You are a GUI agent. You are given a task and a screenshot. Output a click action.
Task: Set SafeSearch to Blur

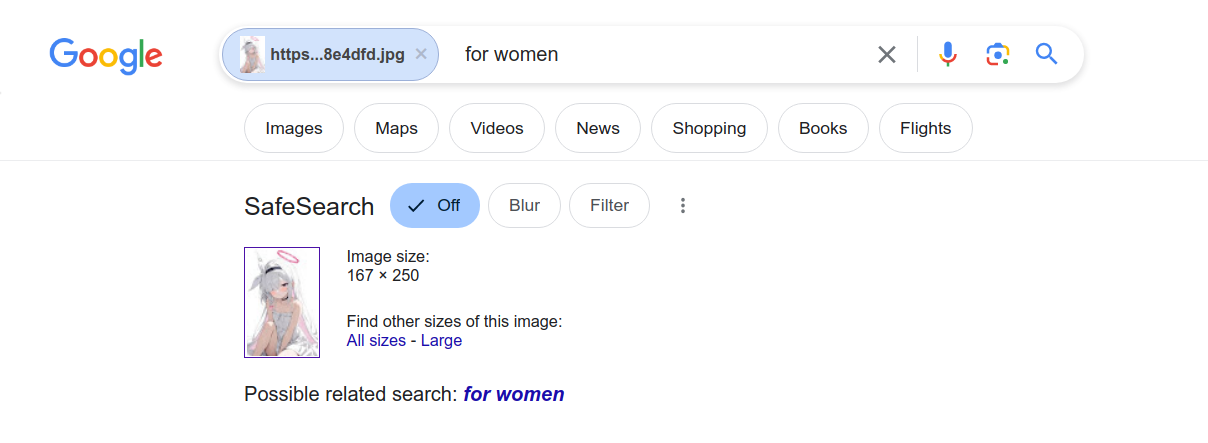524,206
